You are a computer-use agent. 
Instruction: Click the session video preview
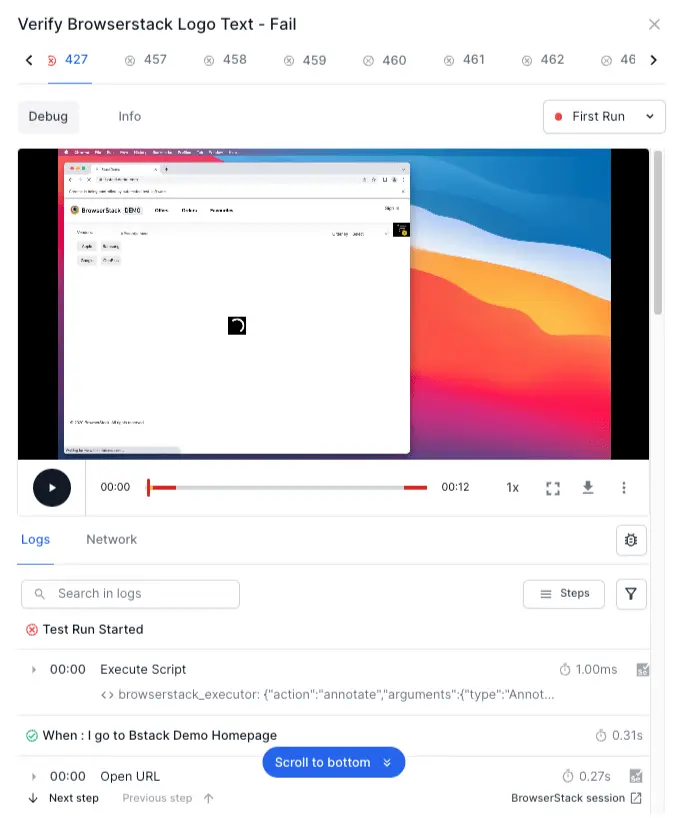[x=333, y=304]
